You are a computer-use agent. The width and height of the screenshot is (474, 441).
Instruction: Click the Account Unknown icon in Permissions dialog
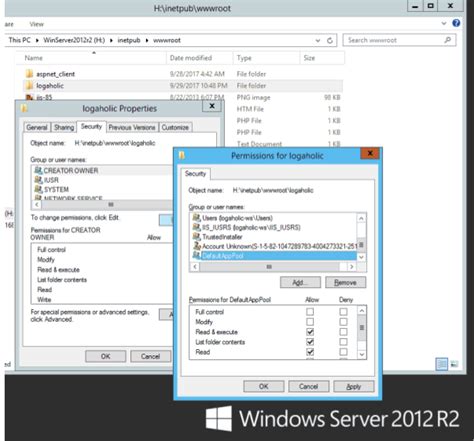pos(197,246)
